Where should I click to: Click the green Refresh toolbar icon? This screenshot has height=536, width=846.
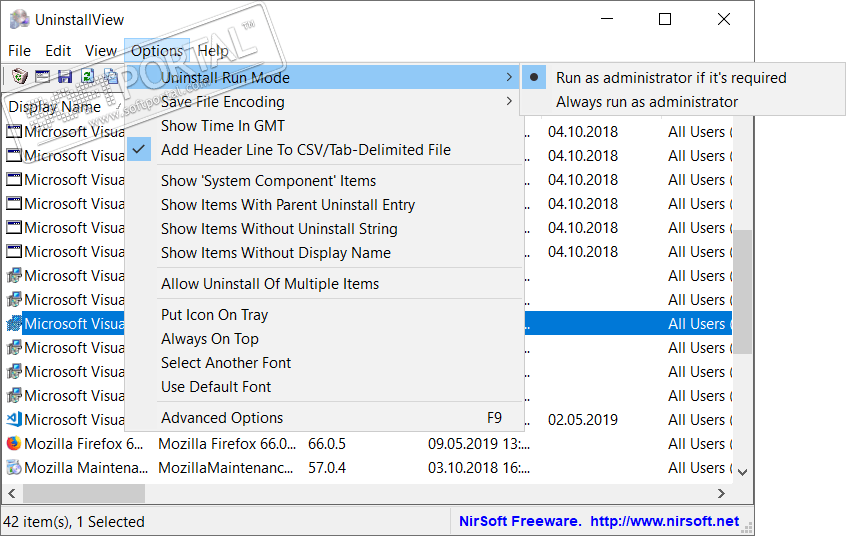coord(88,76)
